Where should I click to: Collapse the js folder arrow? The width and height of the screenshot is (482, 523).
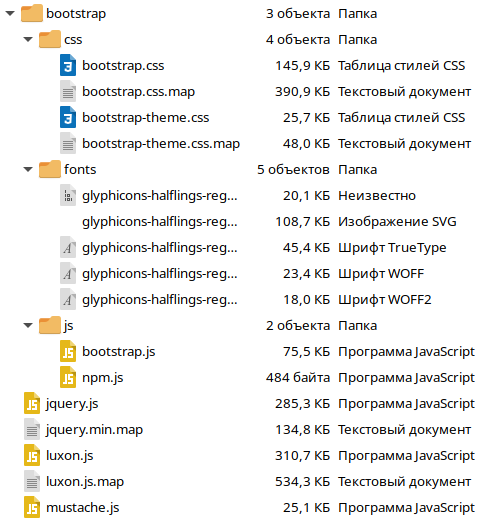point(28,326)
